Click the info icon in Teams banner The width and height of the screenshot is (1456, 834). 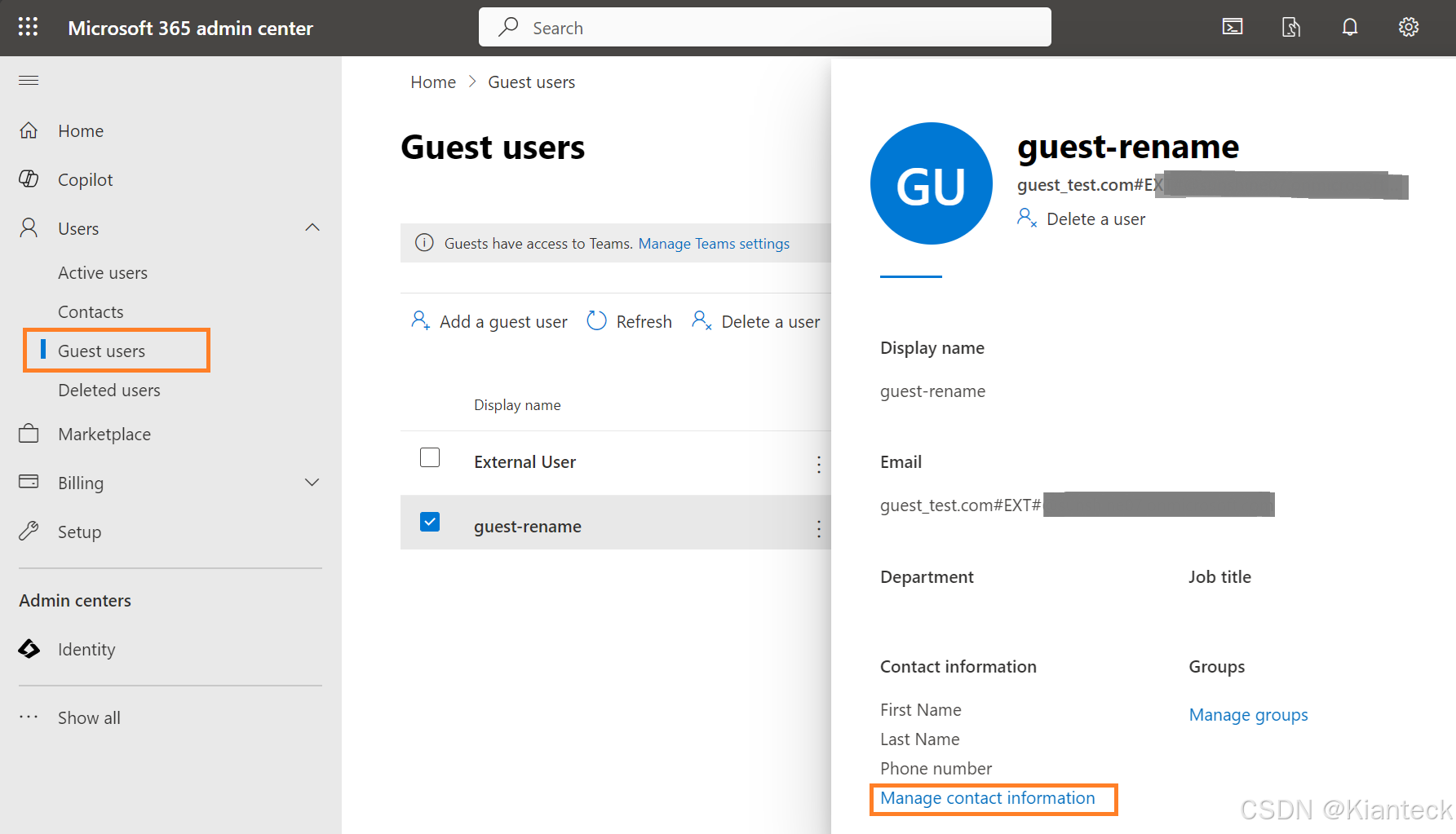[x=424, y=243]
